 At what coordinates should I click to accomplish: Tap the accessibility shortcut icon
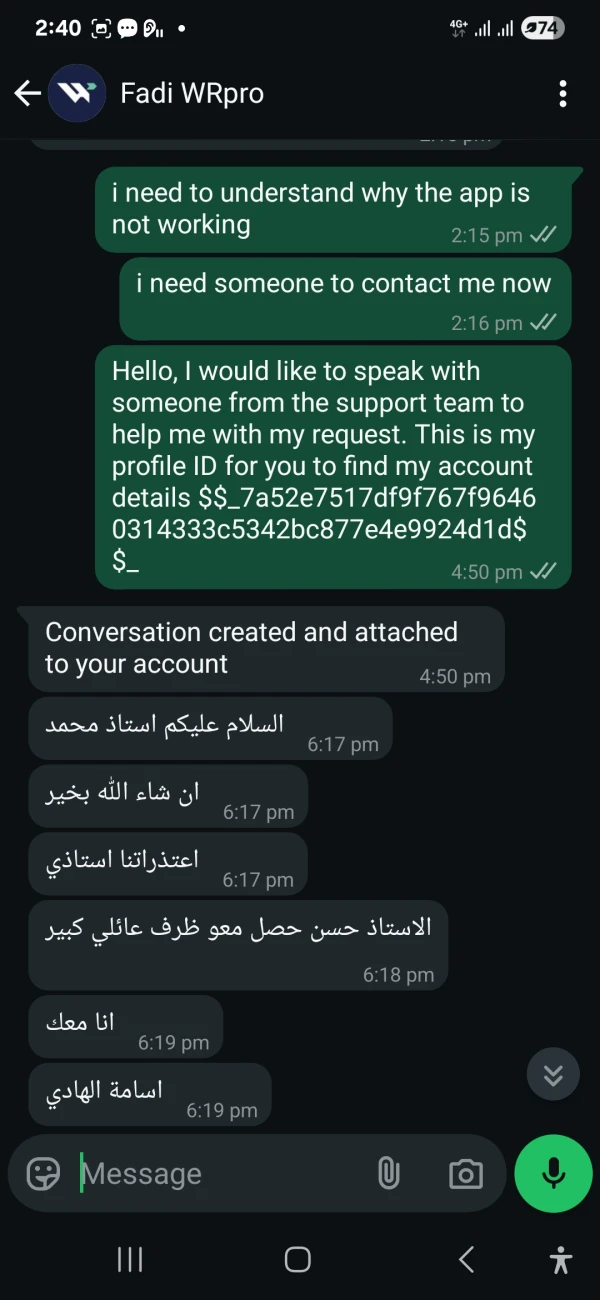point(561,1259)
